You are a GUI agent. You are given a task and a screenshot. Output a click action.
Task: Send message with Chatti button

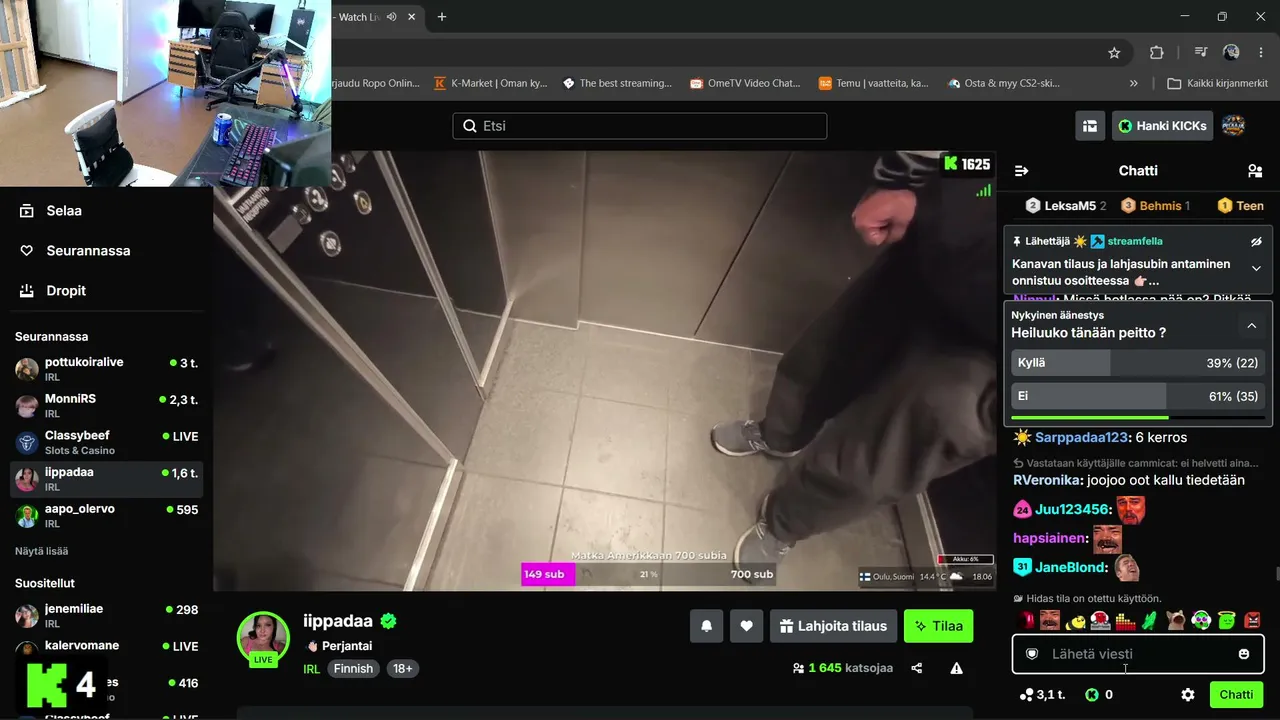tap(1236, 694)
